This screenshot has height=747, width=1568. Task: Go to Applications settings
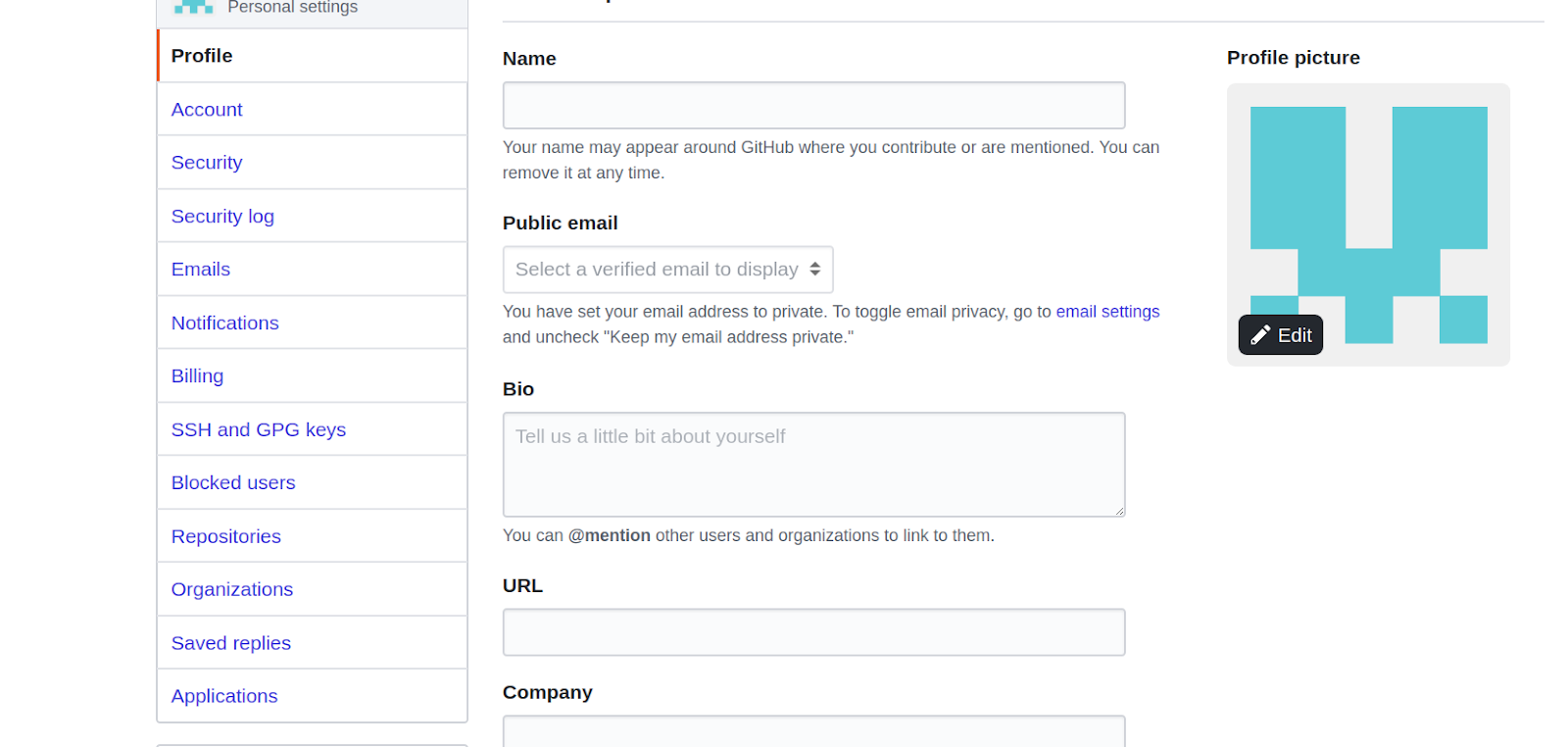[x=312, y=697]
